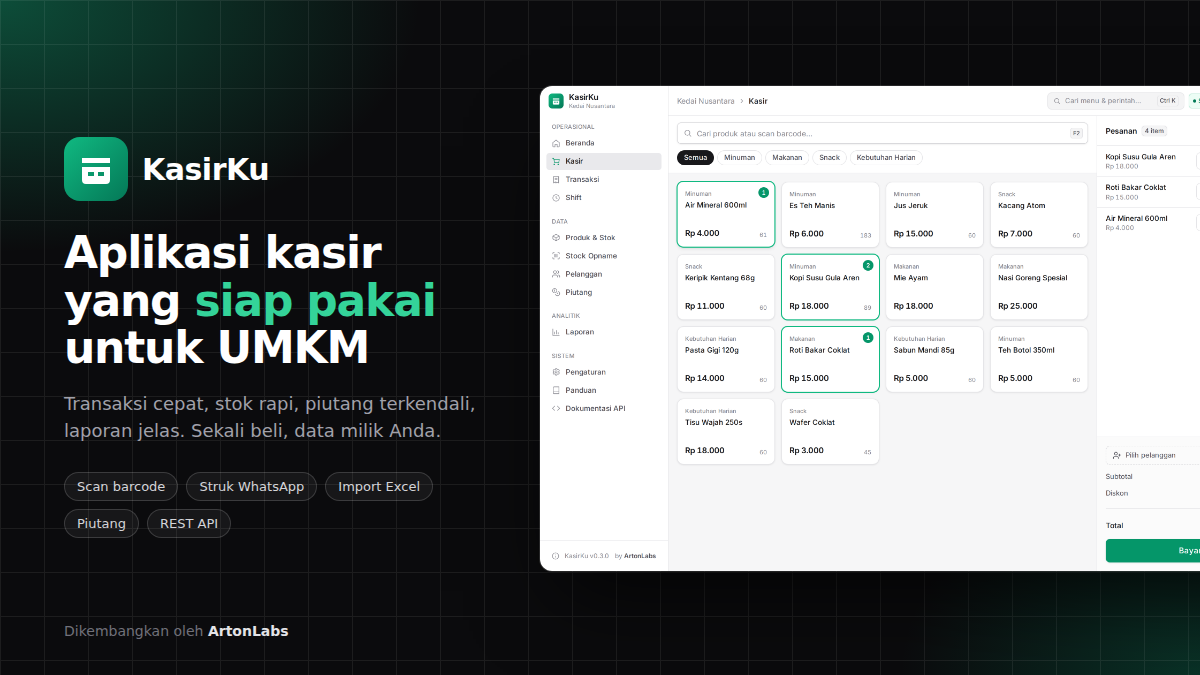This screenshot has height=675, width=1200.
Task: Click the product search field
Action: [x=882, y=133]
